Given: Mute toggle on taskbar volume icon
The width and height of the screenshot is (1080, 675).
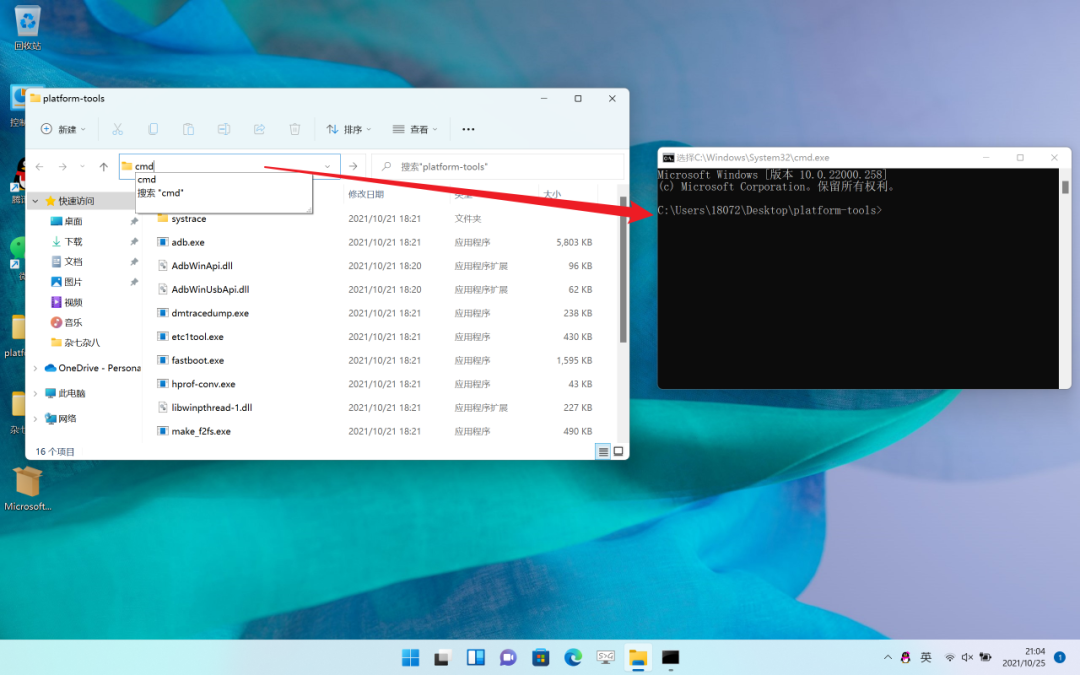Looking at the screenshot, I should [966, 657].
